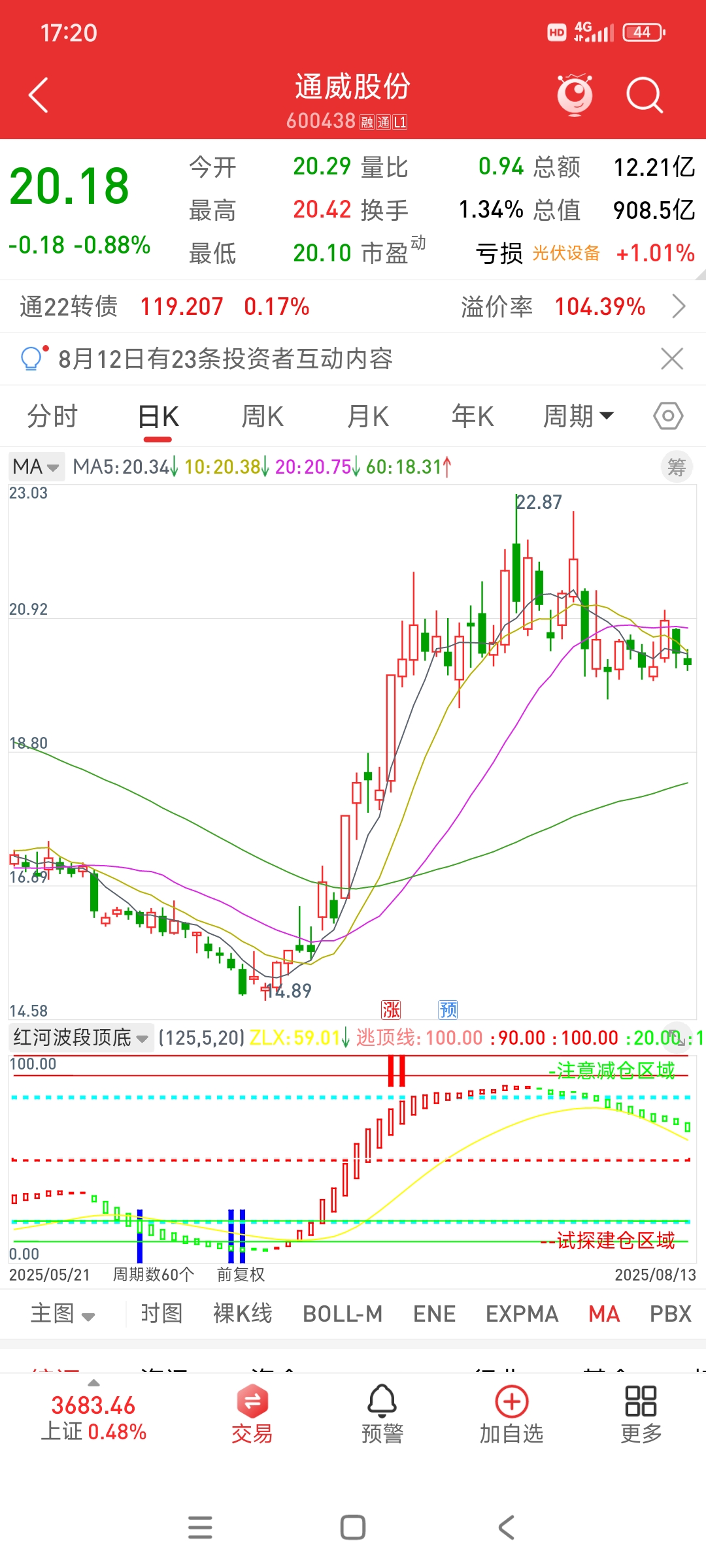Dismiss the investor interaction notice
The width and height of the screenshot is (706, 1568).
coord(672,359)
